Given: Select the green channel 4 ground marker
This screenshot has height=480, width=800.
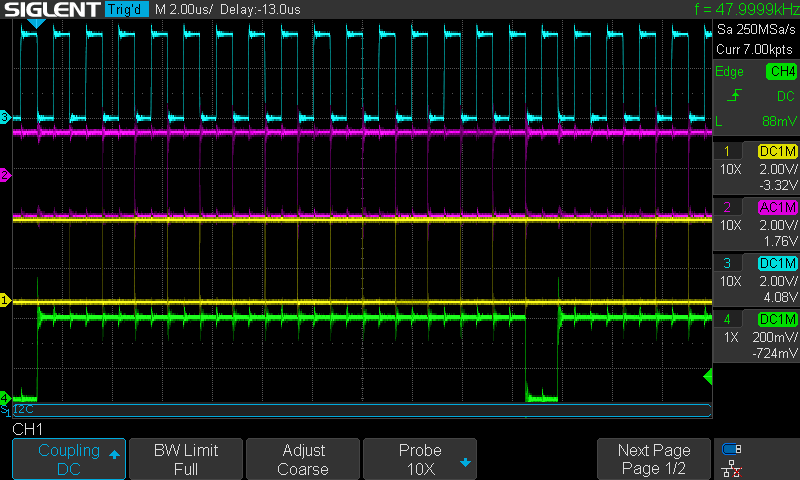Looking at the screenshot, I should pyautogui.click(x=5, y=397).
